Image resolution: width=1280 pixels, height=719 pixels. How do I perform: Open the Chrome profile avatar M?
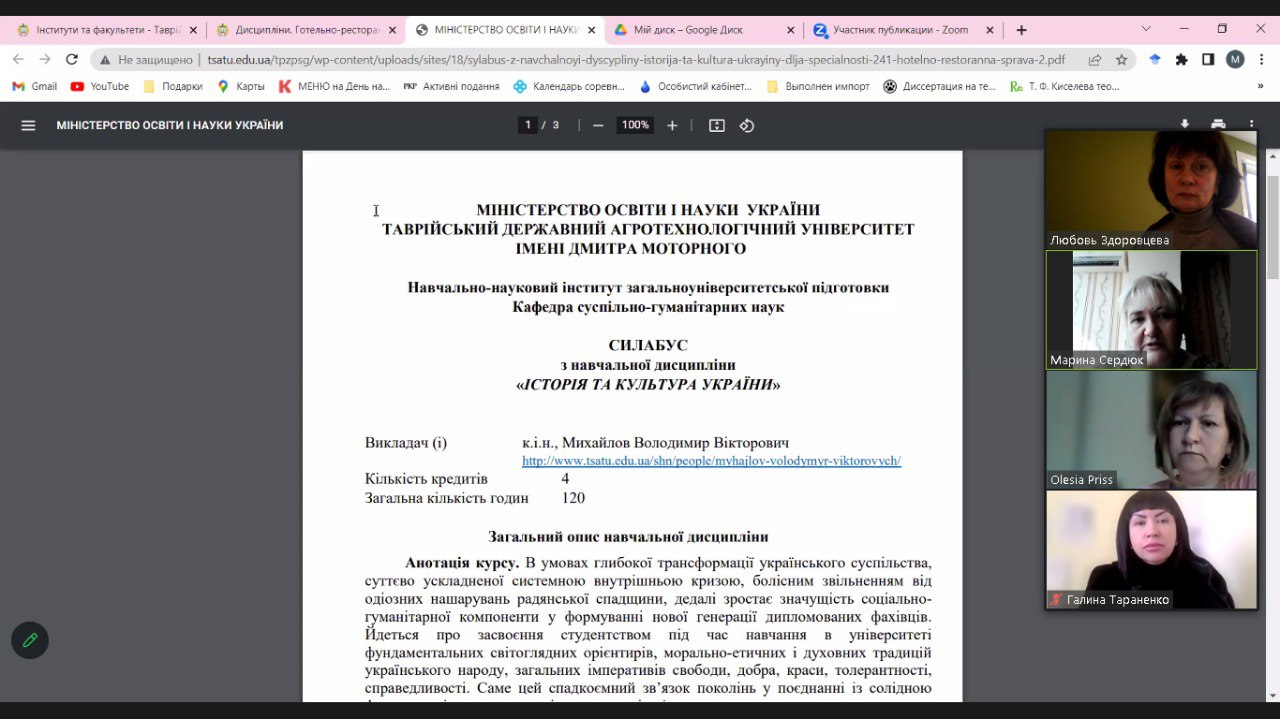tap(1235, 59)
